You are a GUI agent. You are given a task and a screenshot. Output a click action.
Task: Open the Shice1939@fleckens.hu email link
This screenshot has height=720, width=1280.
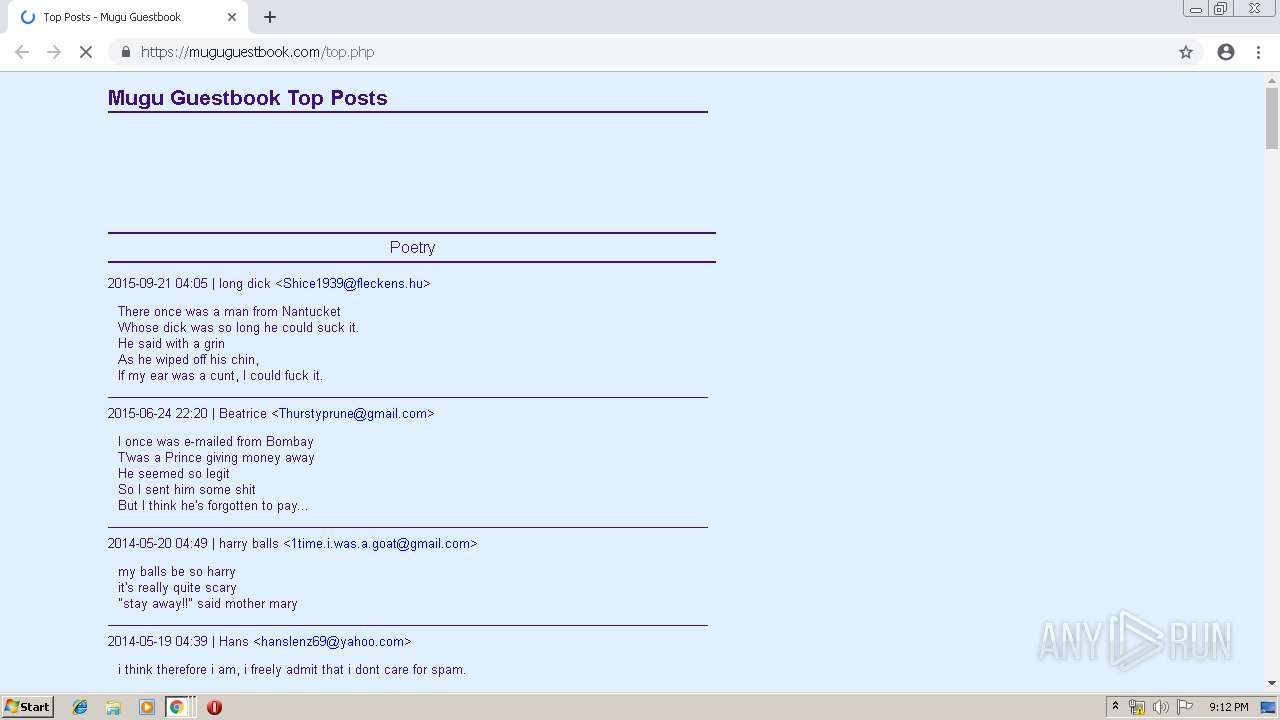(x=353, y=283)
